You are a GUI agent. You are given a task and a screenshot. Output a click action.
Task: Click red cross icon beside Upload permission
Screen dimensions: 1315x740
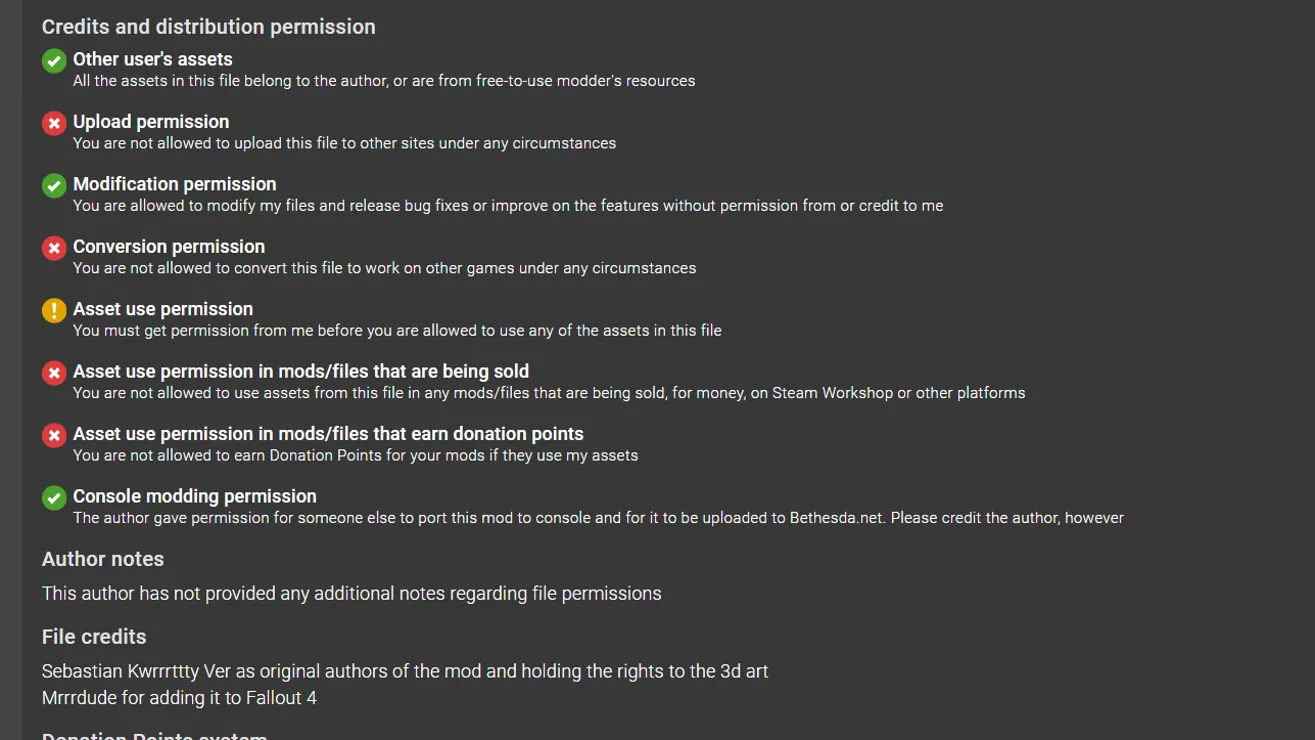(x=54, y=123)
